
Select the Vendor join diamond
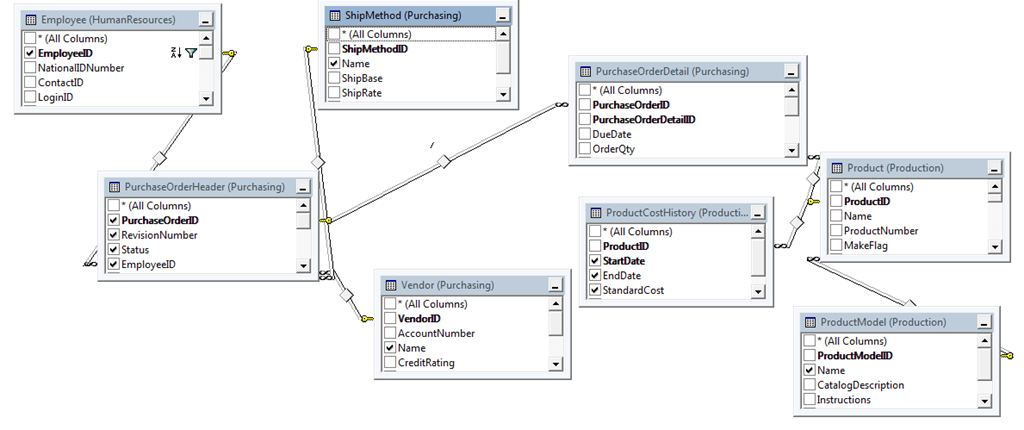[x=347, y=295]
